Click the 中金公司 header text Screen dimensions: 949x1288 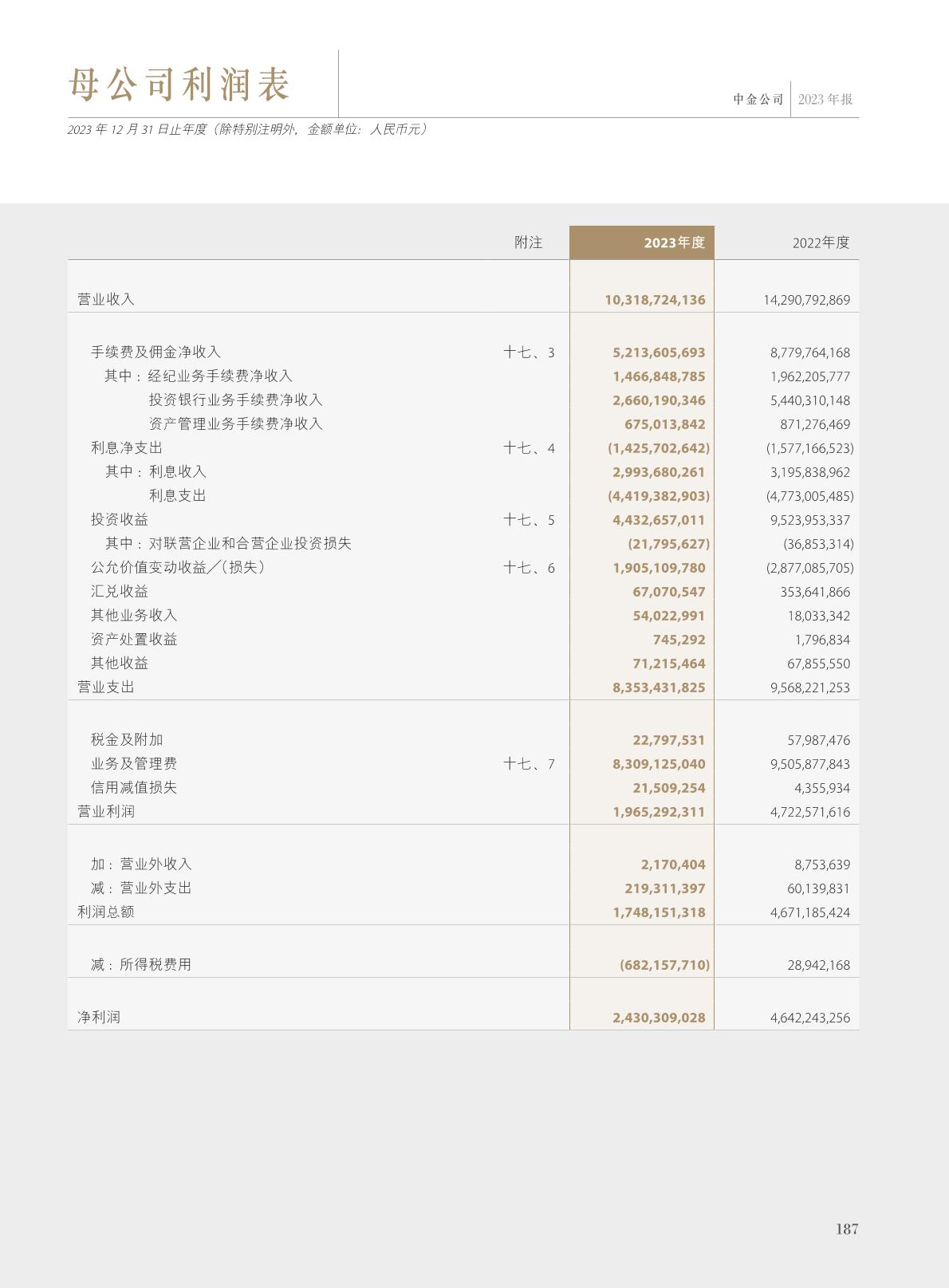[x=758, y=100]
